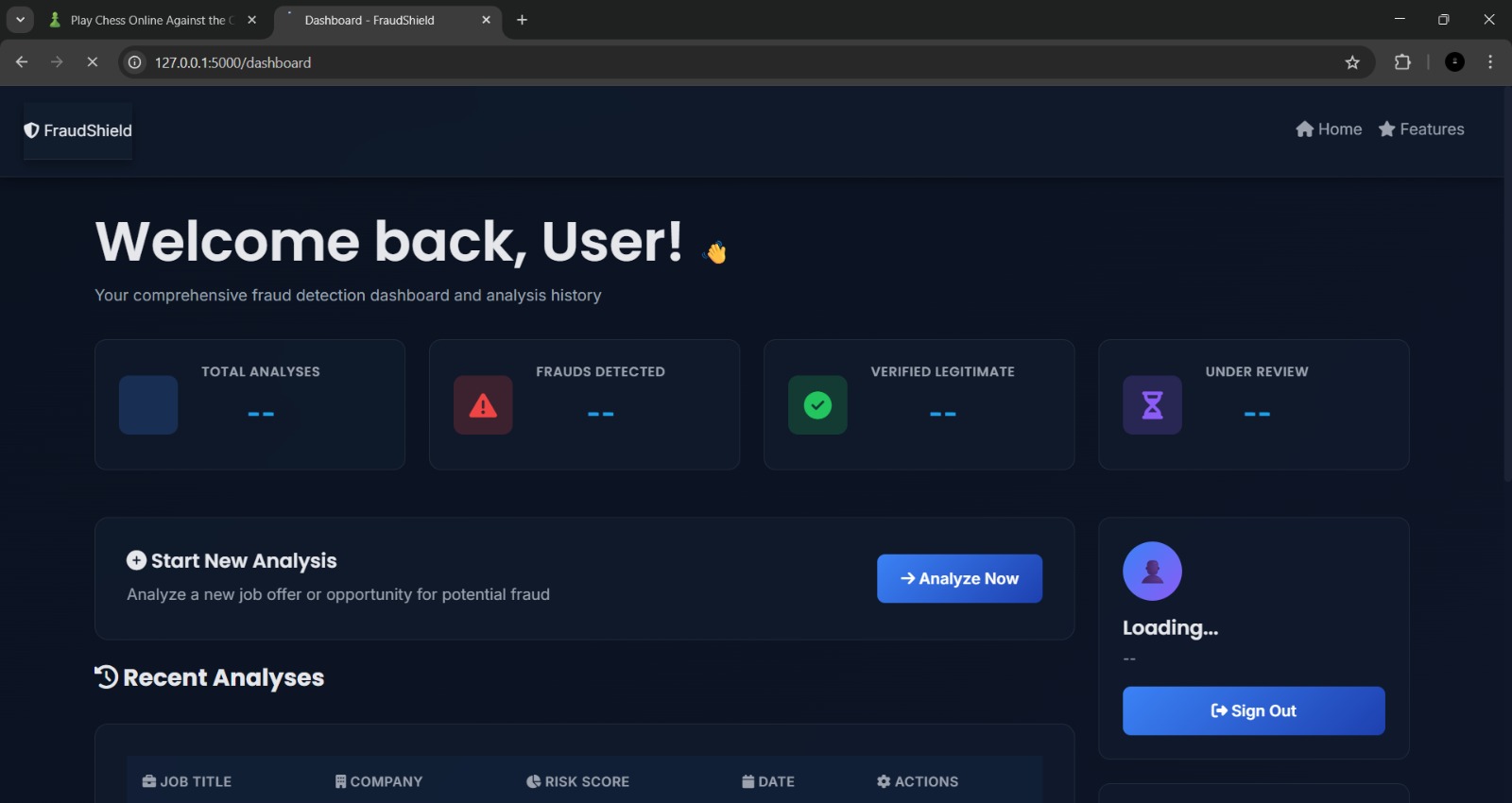Click the user avatar profile icon
The width and height of the screenshot is (1512, 803).
[x=1152, y=571]
